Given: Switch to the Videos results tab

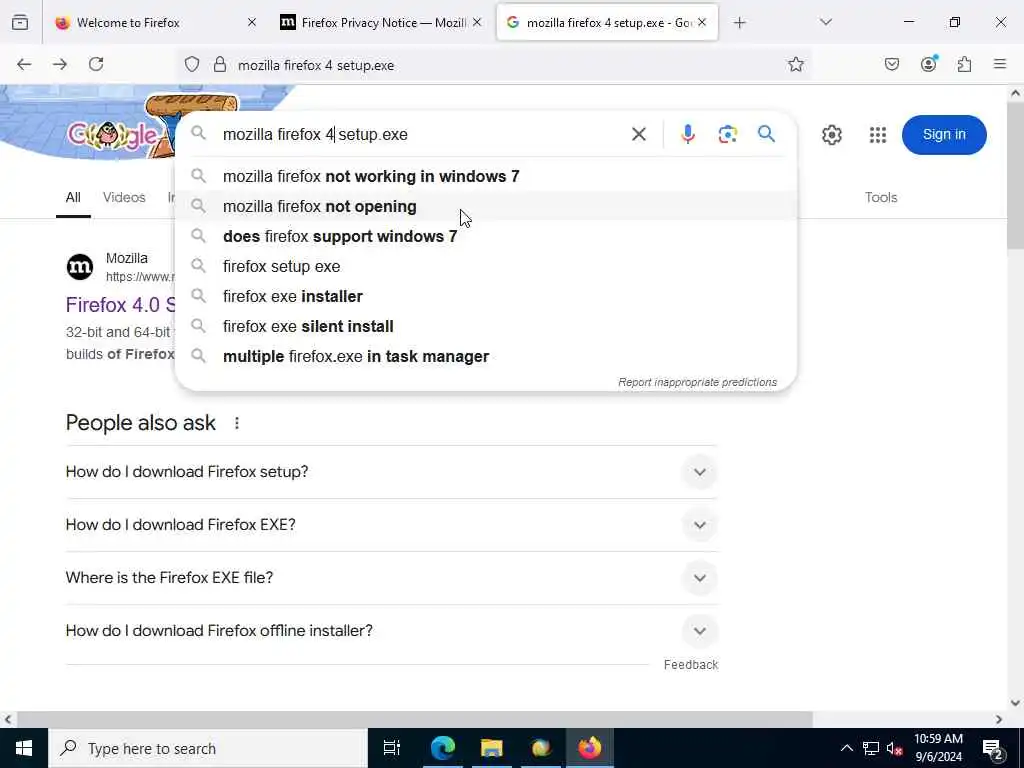Looking at the screenshot, I should point(124,197).
